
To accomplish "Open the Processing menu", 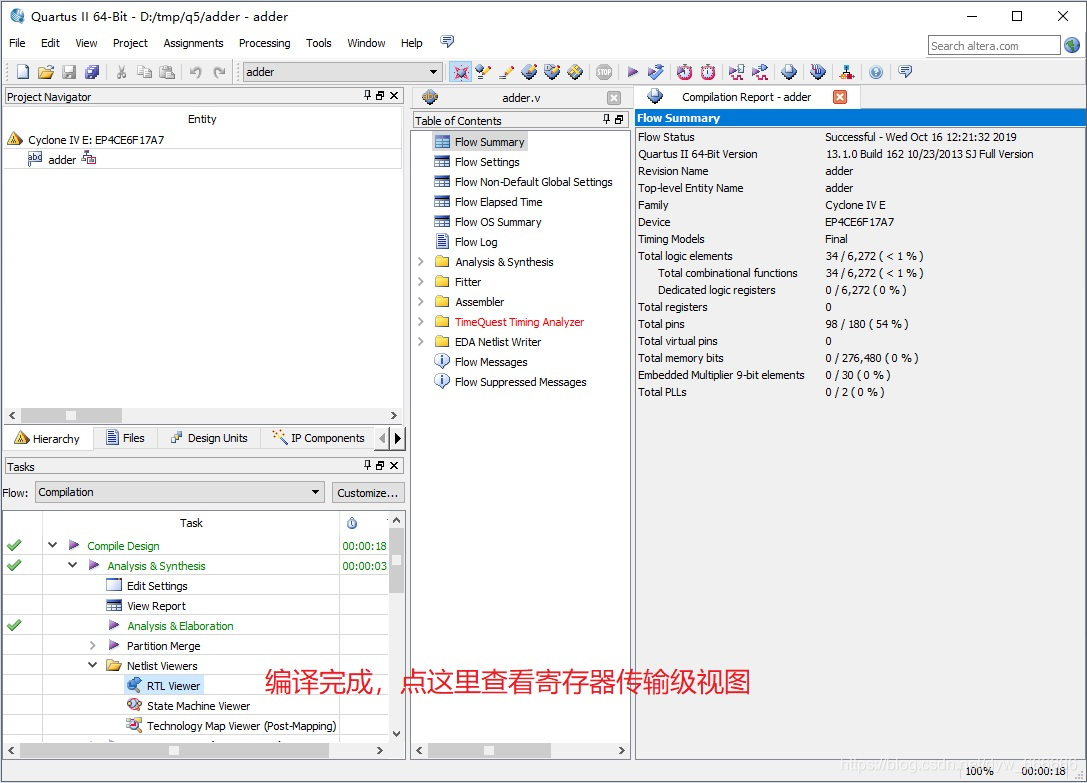I will pos(265,43).
